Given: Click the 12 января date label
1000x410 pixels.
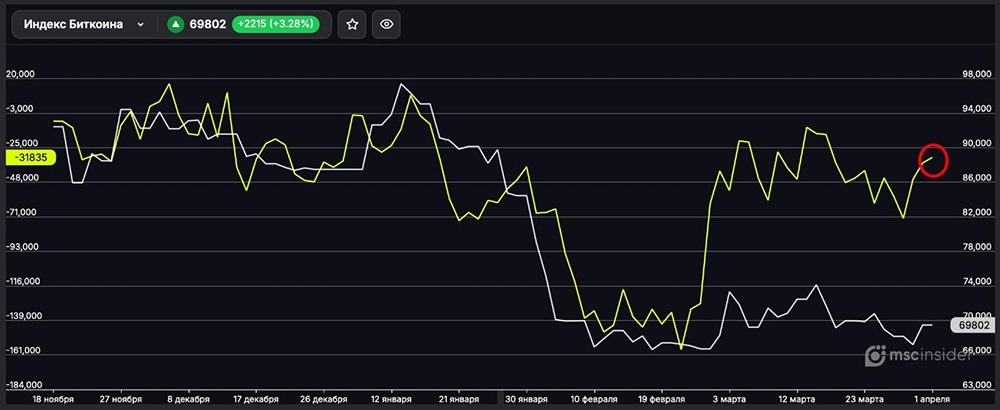Looking at the screenshot, I should tap(390, 398).
